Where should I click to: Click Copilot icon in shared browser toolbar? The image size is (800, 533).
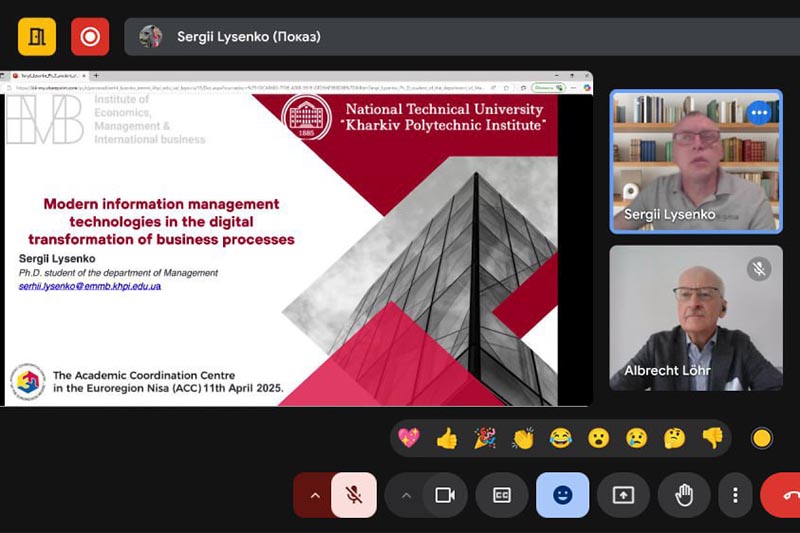(x=587, y=88)
